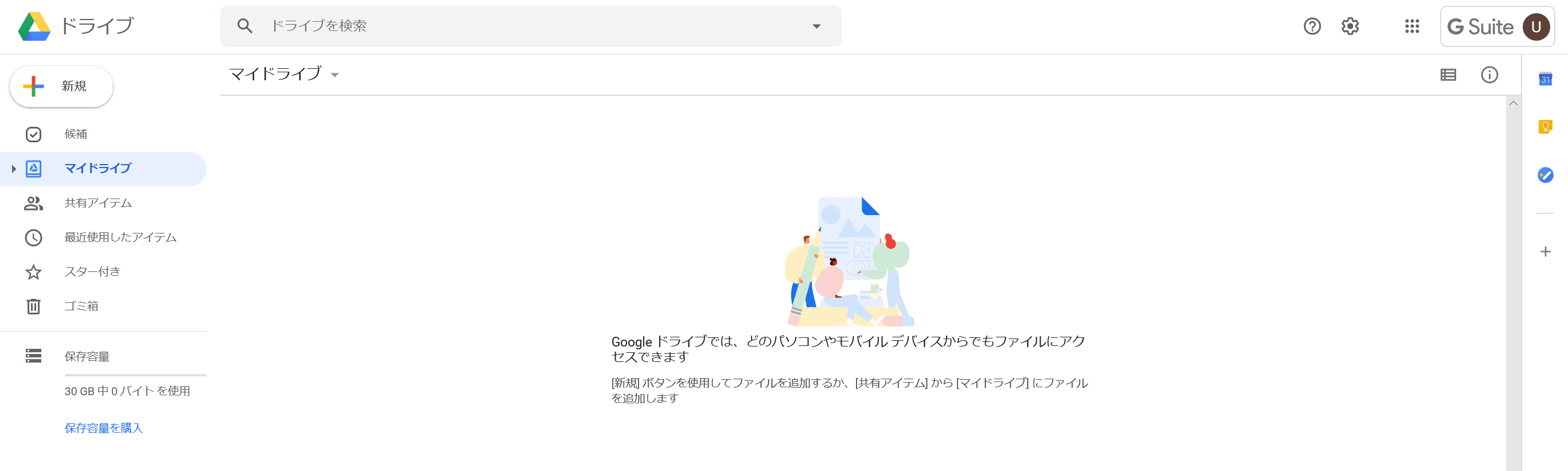Open スター付き starred items
The height and width of the screenshot is (471, 1568).
92,271
